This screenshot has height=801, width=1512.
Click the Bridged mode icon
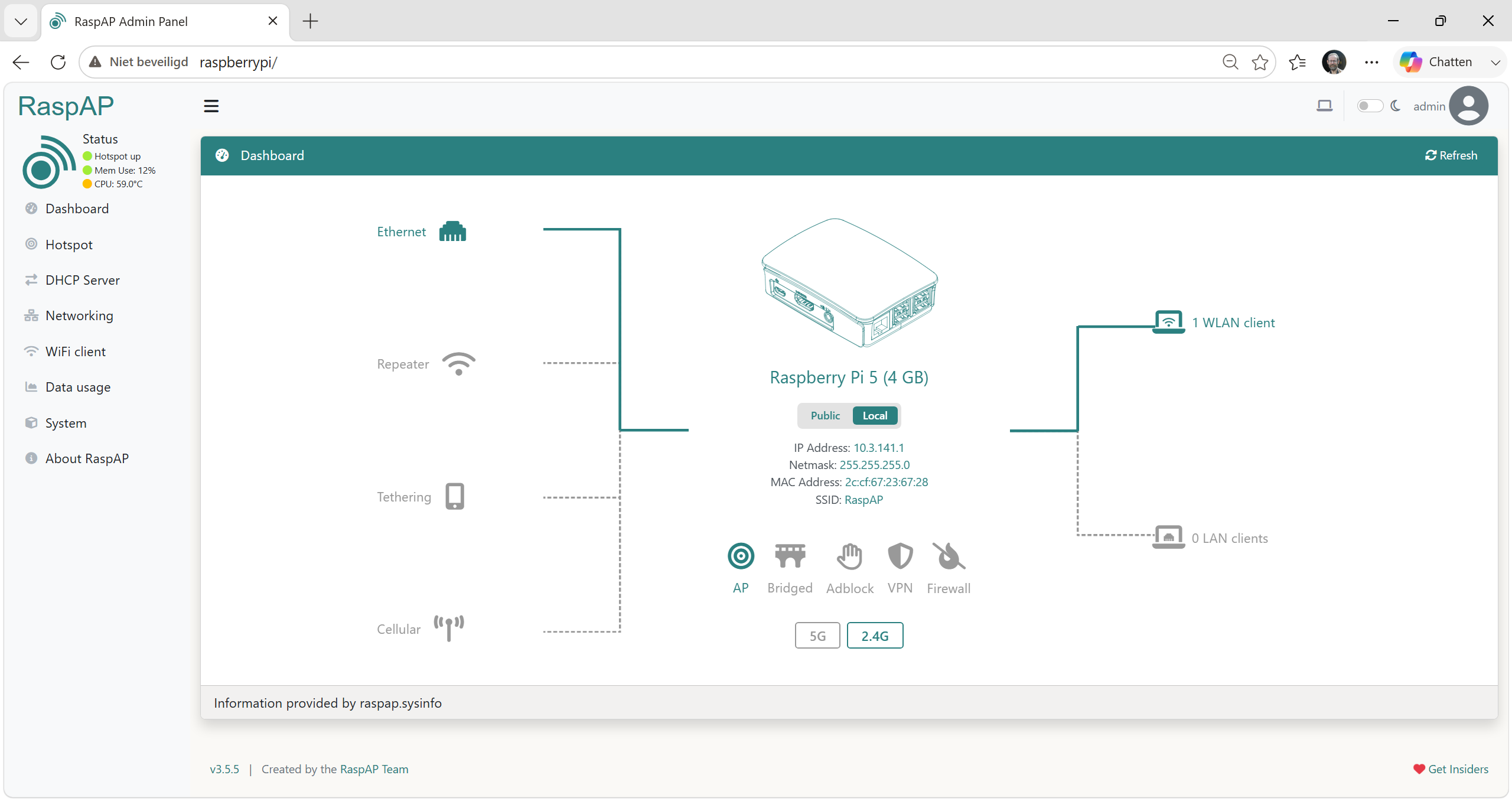[790, 556]
